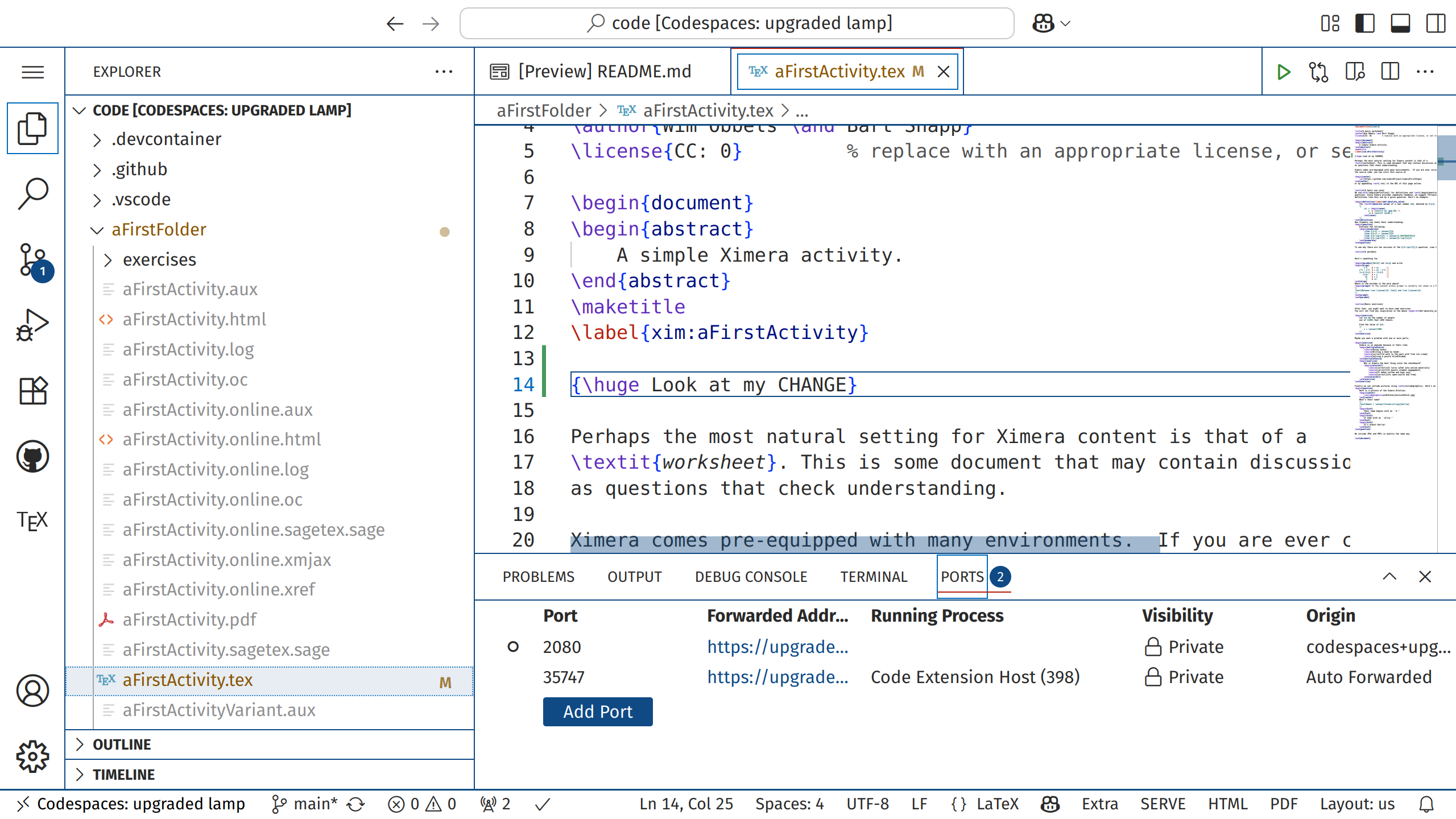Expand the exercises folder
Image resolution: width=1456 pixels, height=819 pixels.
(x=159, y=259)
